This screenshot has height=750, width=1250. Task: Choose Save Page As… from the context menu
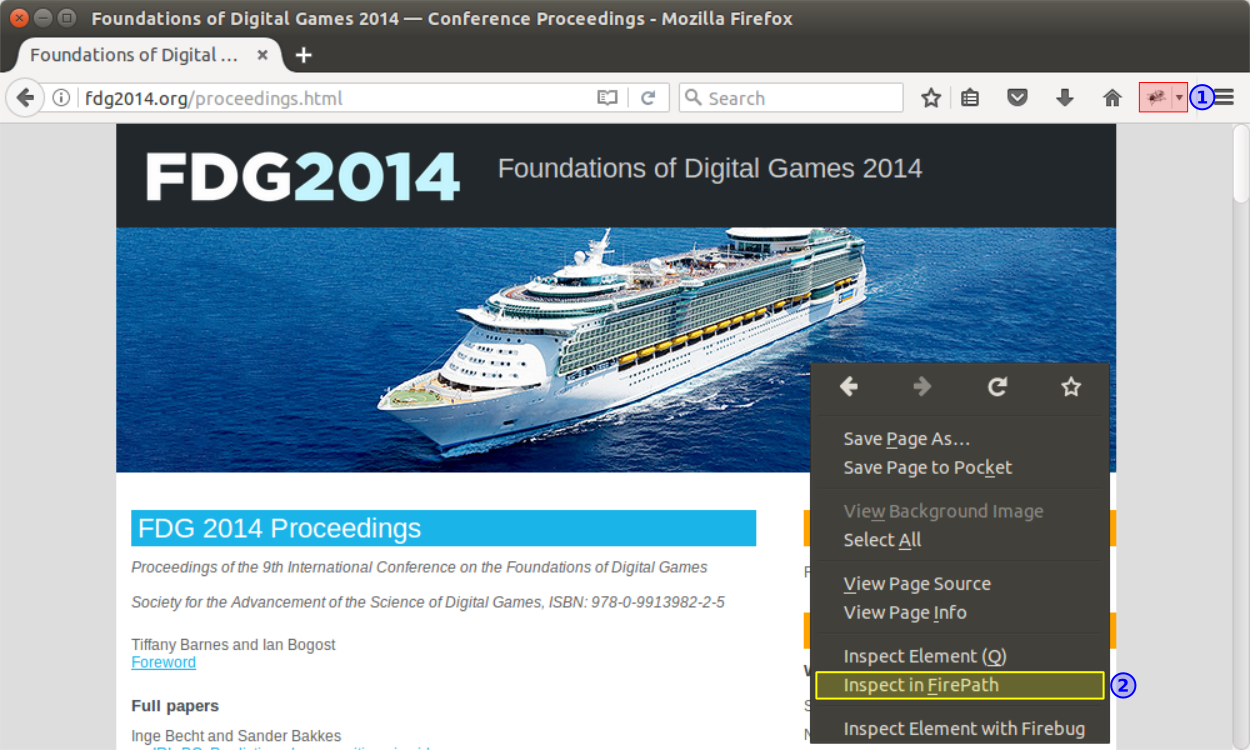point(960,439)
